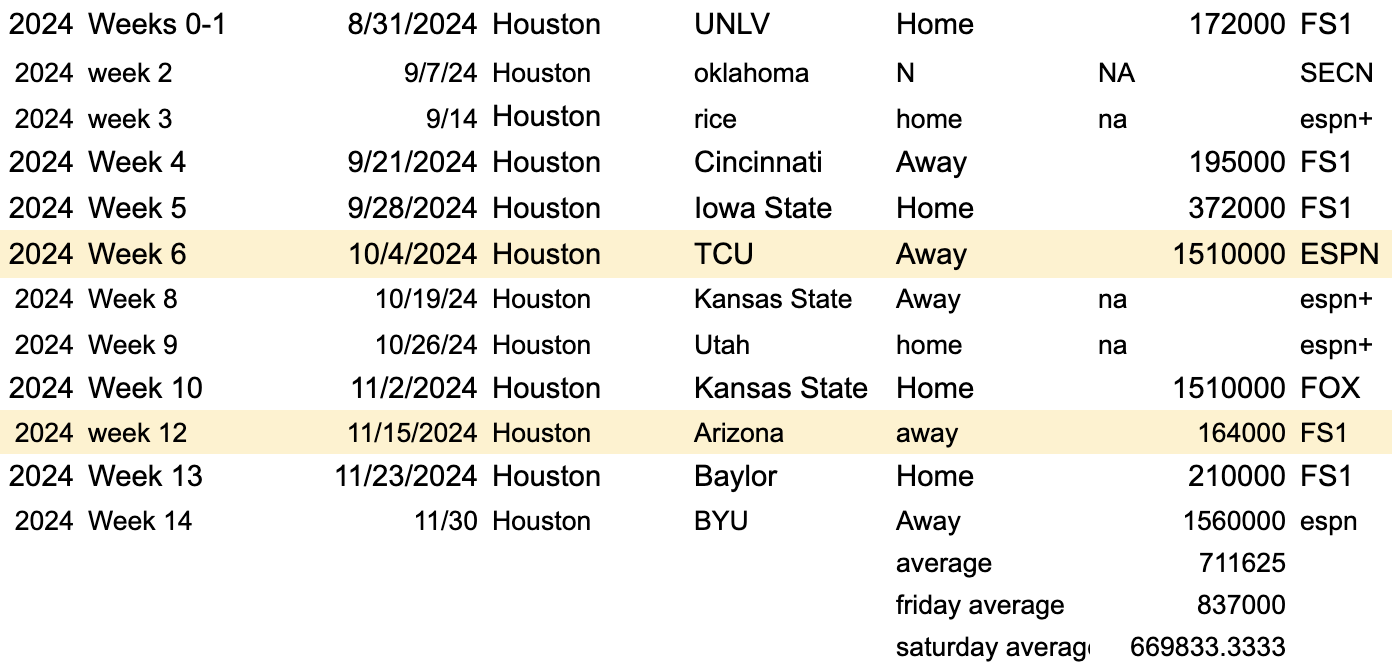Select the TCU cell in highlighted row
Screen dimensions: 1392x664
tap(723, 254)
